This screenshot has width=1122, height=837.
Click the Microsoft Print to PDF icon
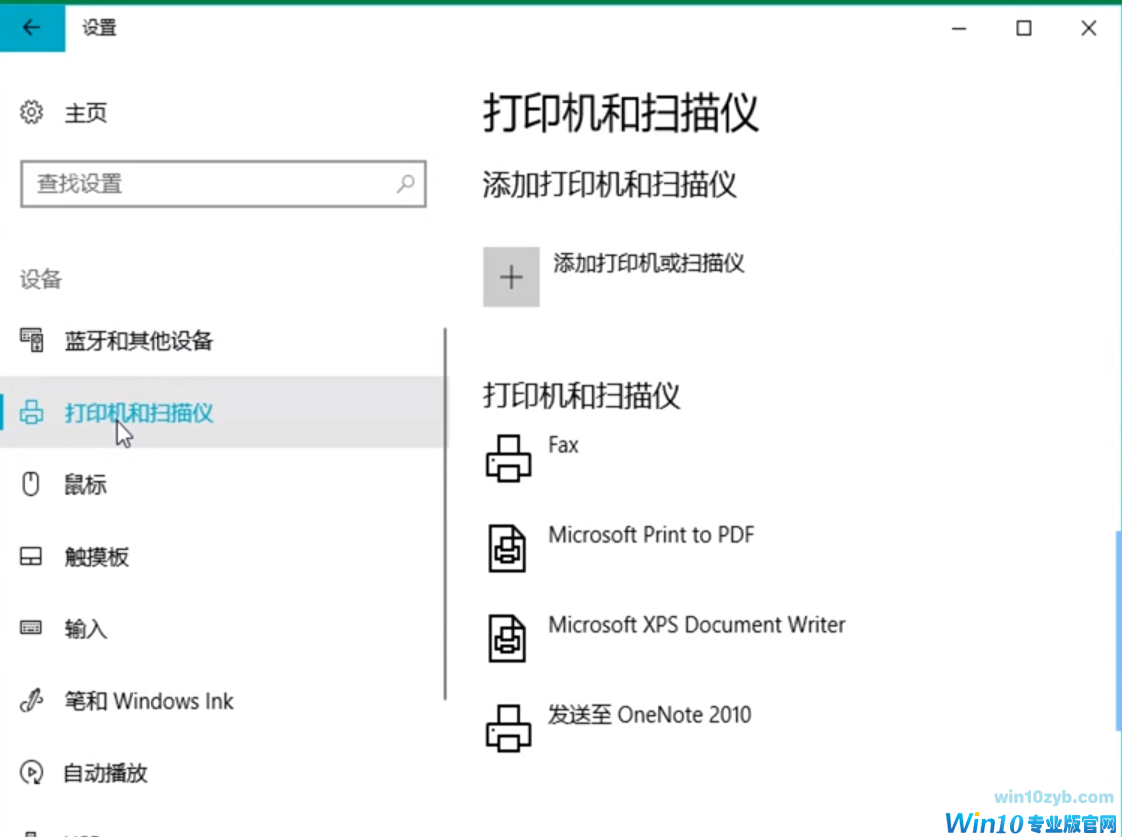(507, 549)
